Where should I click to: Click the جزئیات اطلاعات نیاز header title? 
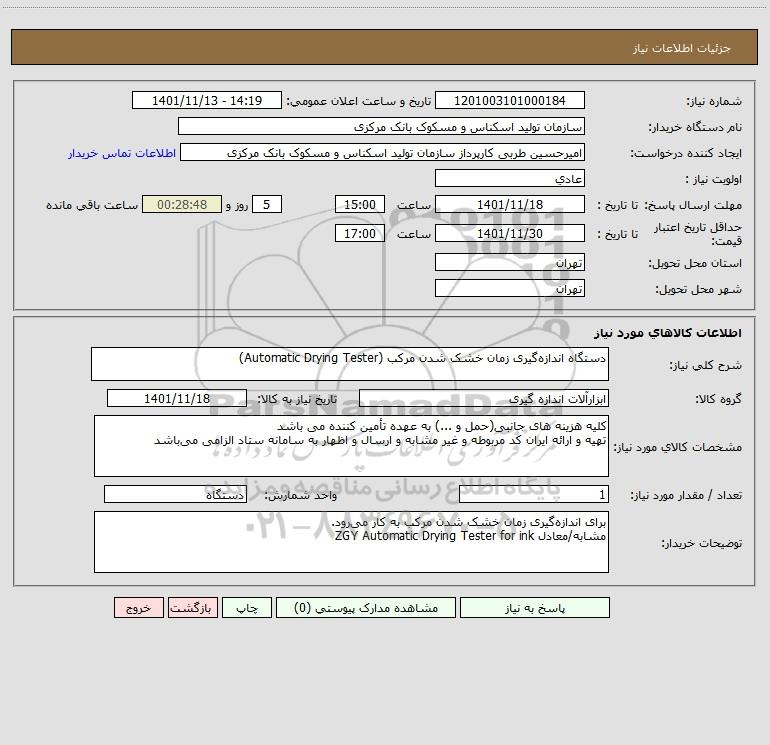(681, 48)
